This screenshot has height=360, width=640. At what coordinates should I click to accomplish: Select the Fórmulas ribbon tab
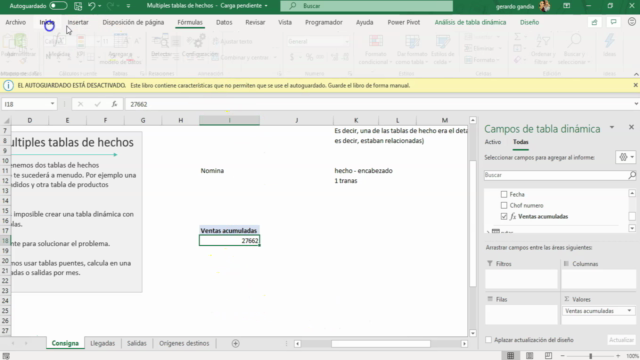tap(190, 22)
